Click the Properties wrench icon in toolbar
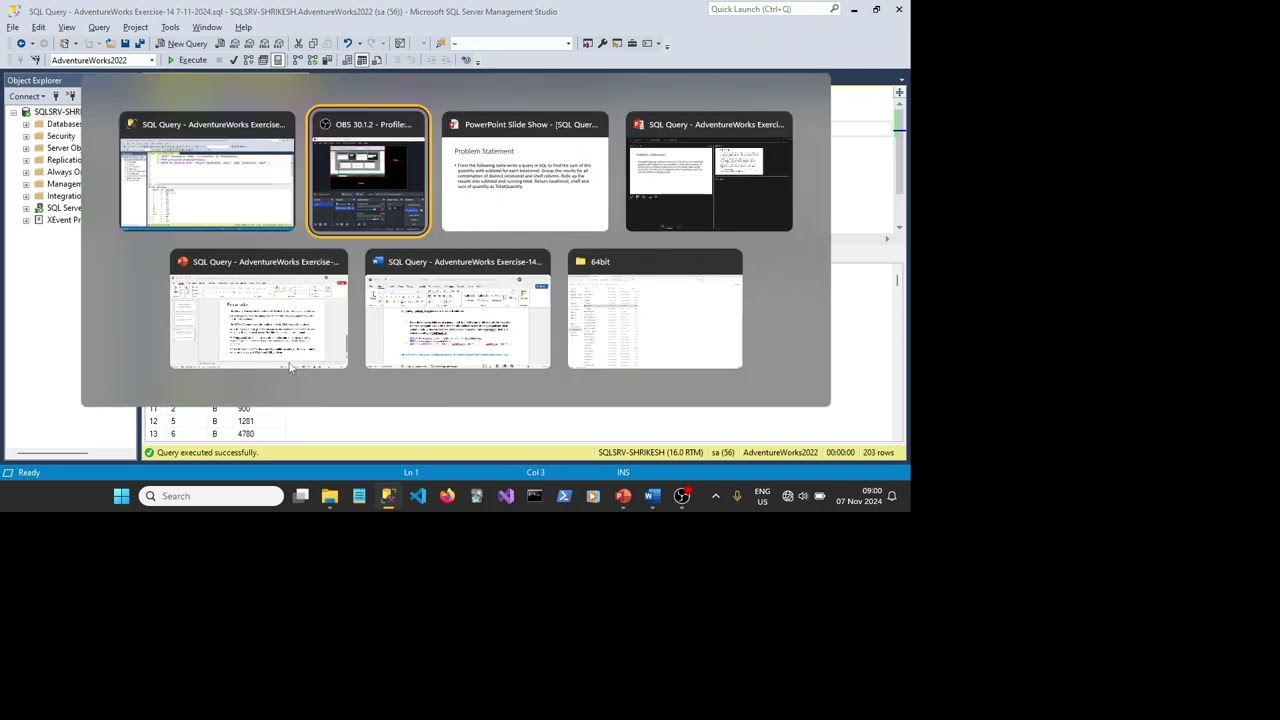The image size is (1280, 720). (x=602, y=44)
